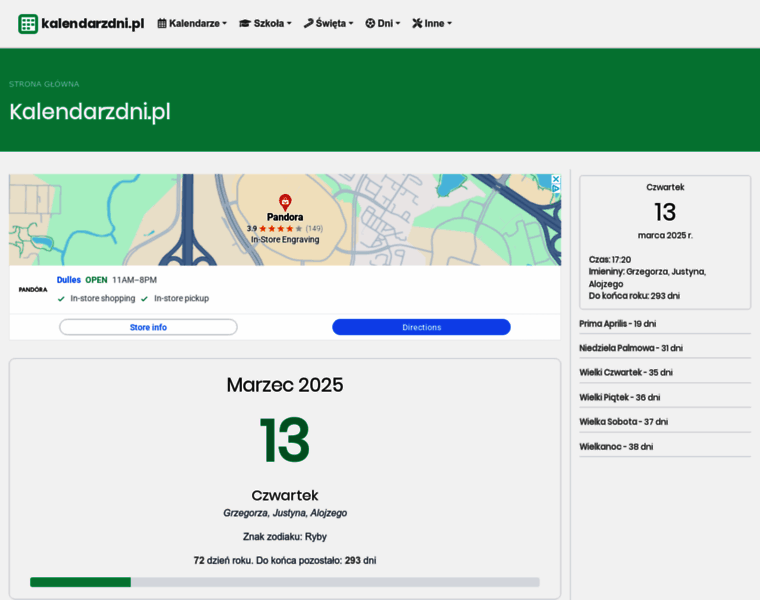Viewport: 760px width, 600px height.
Task: Click the green year progress bar
Action: 81,582
